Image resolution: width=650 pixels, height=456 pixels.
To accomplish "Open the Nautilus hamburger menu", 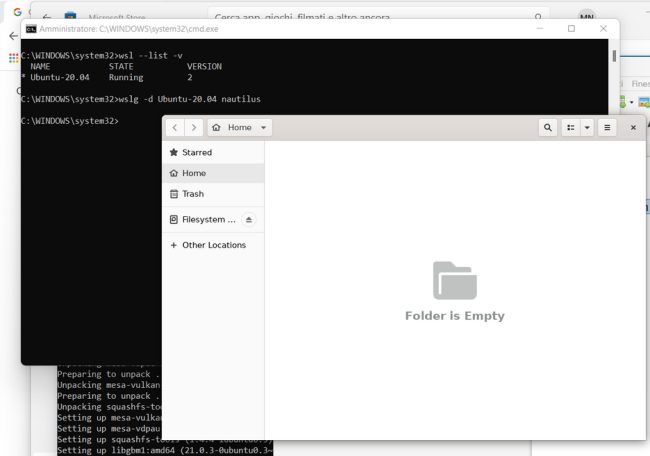I will coord(607,128).
